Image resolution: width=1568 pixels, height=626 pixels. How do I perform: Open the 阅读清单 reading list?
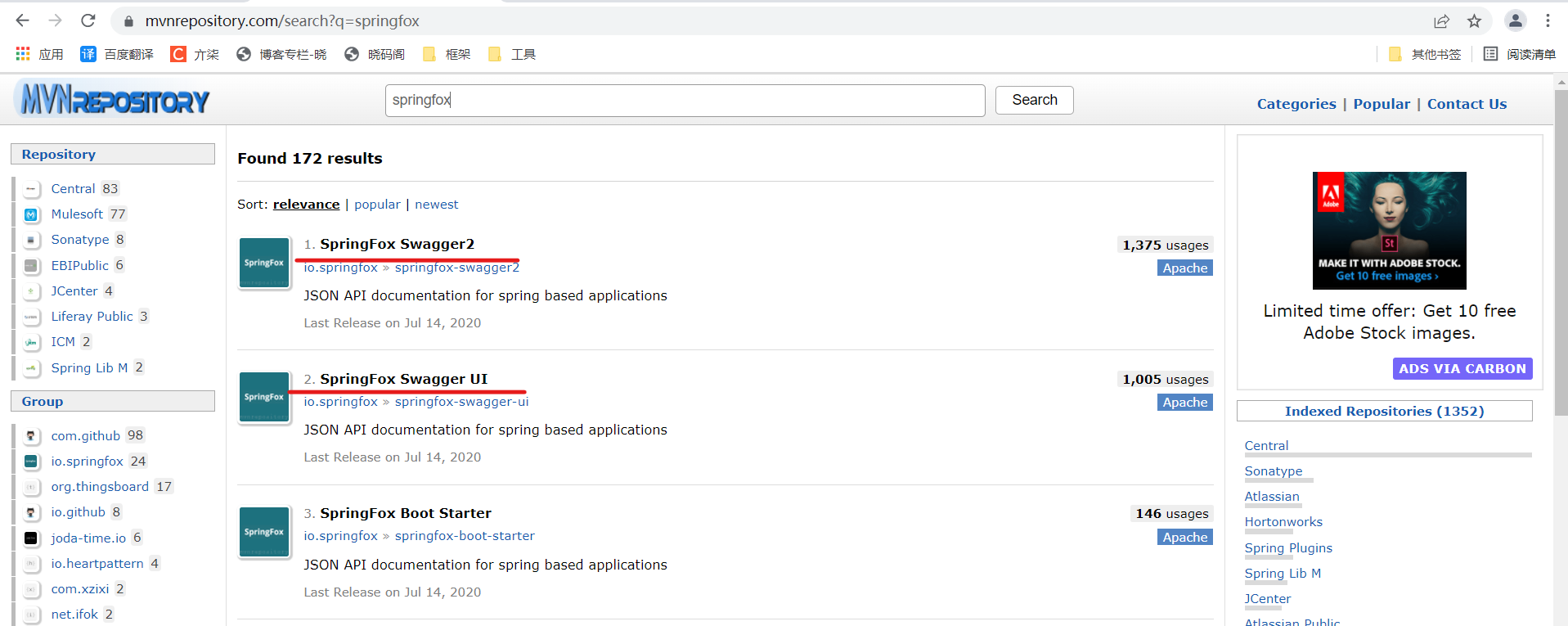[1520, 54]
